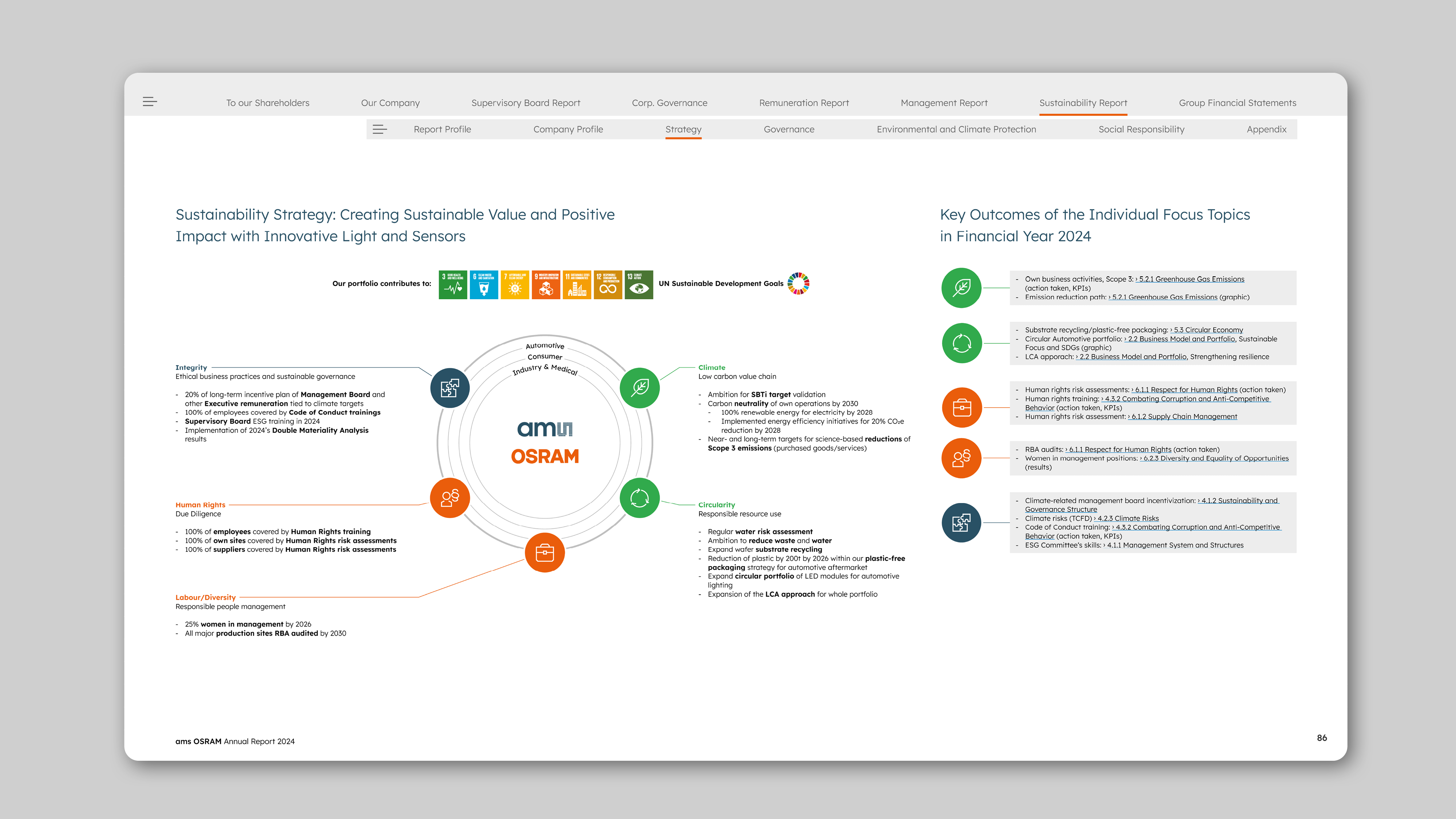Follow Emission reduction path Greenhouse Gas Emissions link
The height and width of the screenshot is (819, 1456).
pos(1163,297)
